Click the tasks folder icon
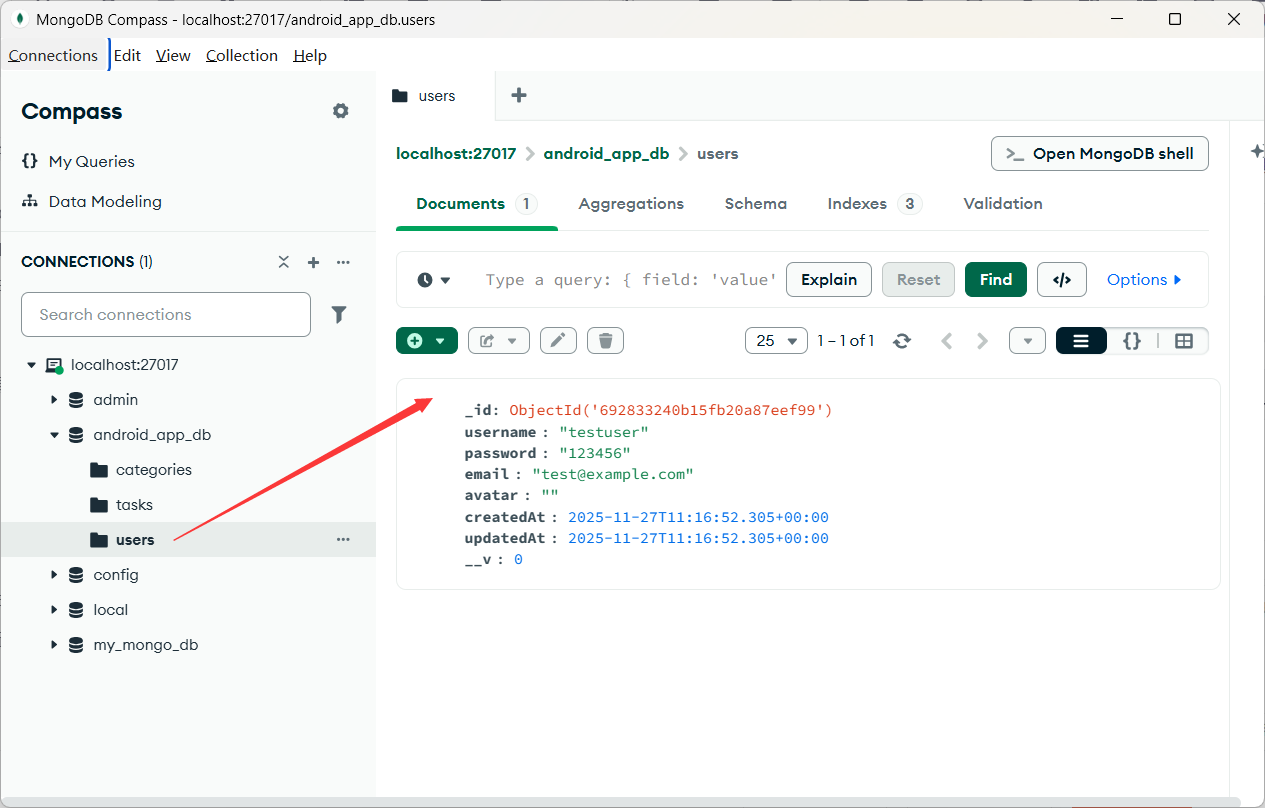The image size is (1265, 808). click(x=99, y=505)
